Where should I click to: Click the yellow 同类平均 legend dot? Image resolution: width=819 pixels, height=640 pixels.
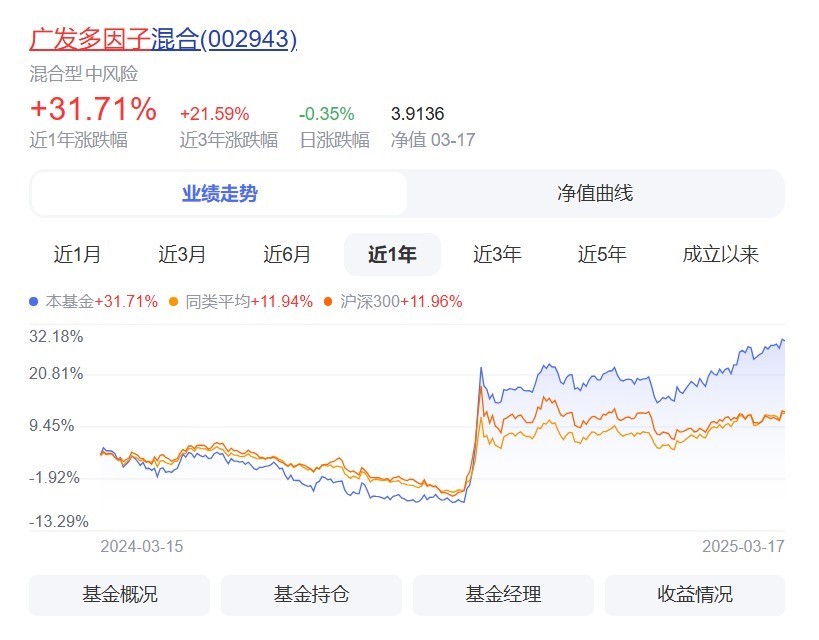click(174, 301)
